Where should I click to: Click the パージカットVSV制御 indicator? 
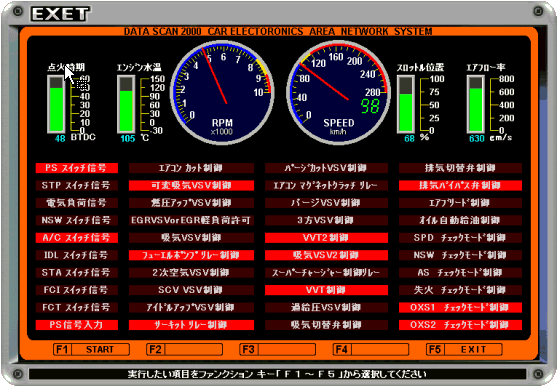pyautogui.click(x=326, y=168)
